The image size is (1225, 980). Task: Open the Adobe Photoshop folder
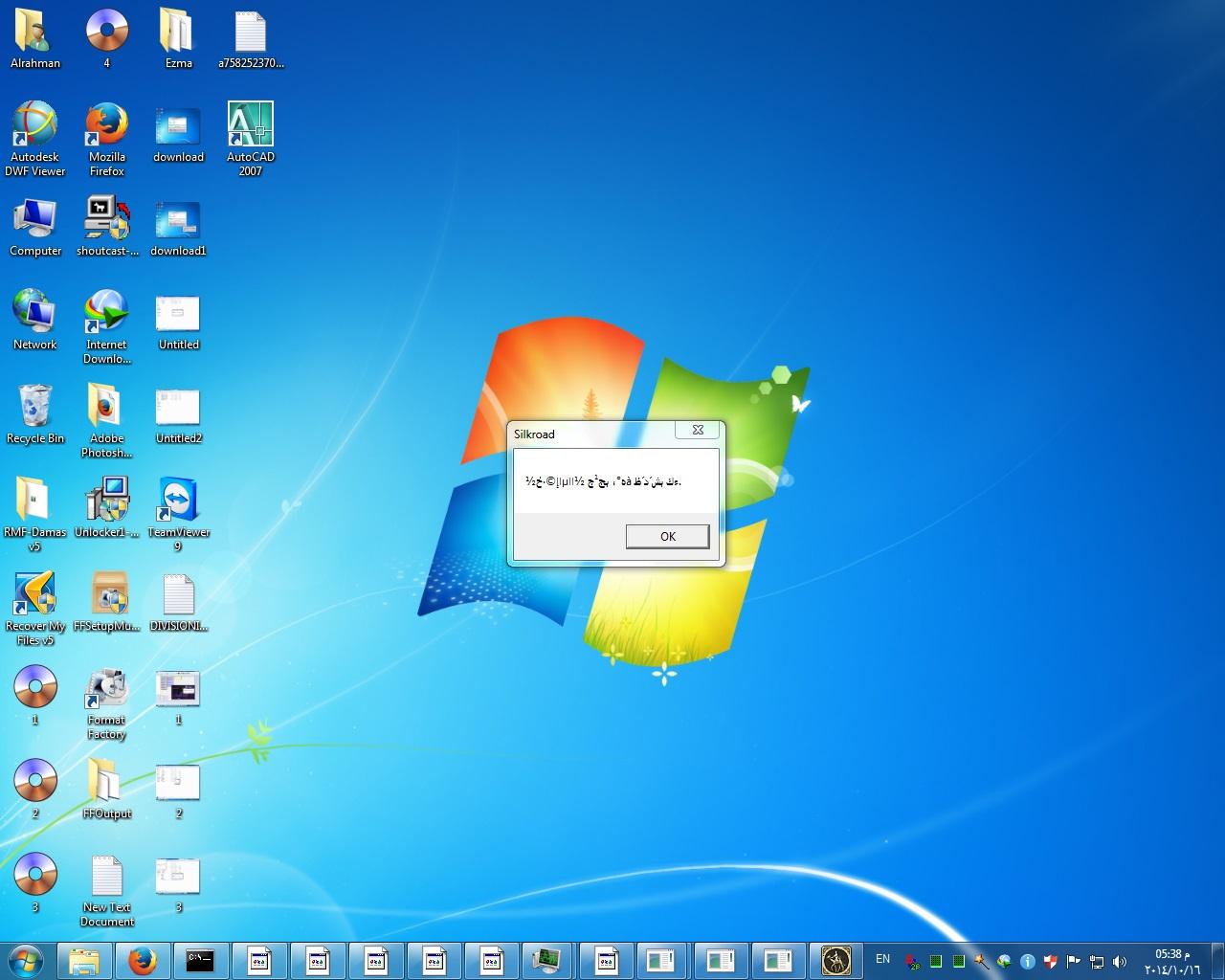(x=106, y=421)
